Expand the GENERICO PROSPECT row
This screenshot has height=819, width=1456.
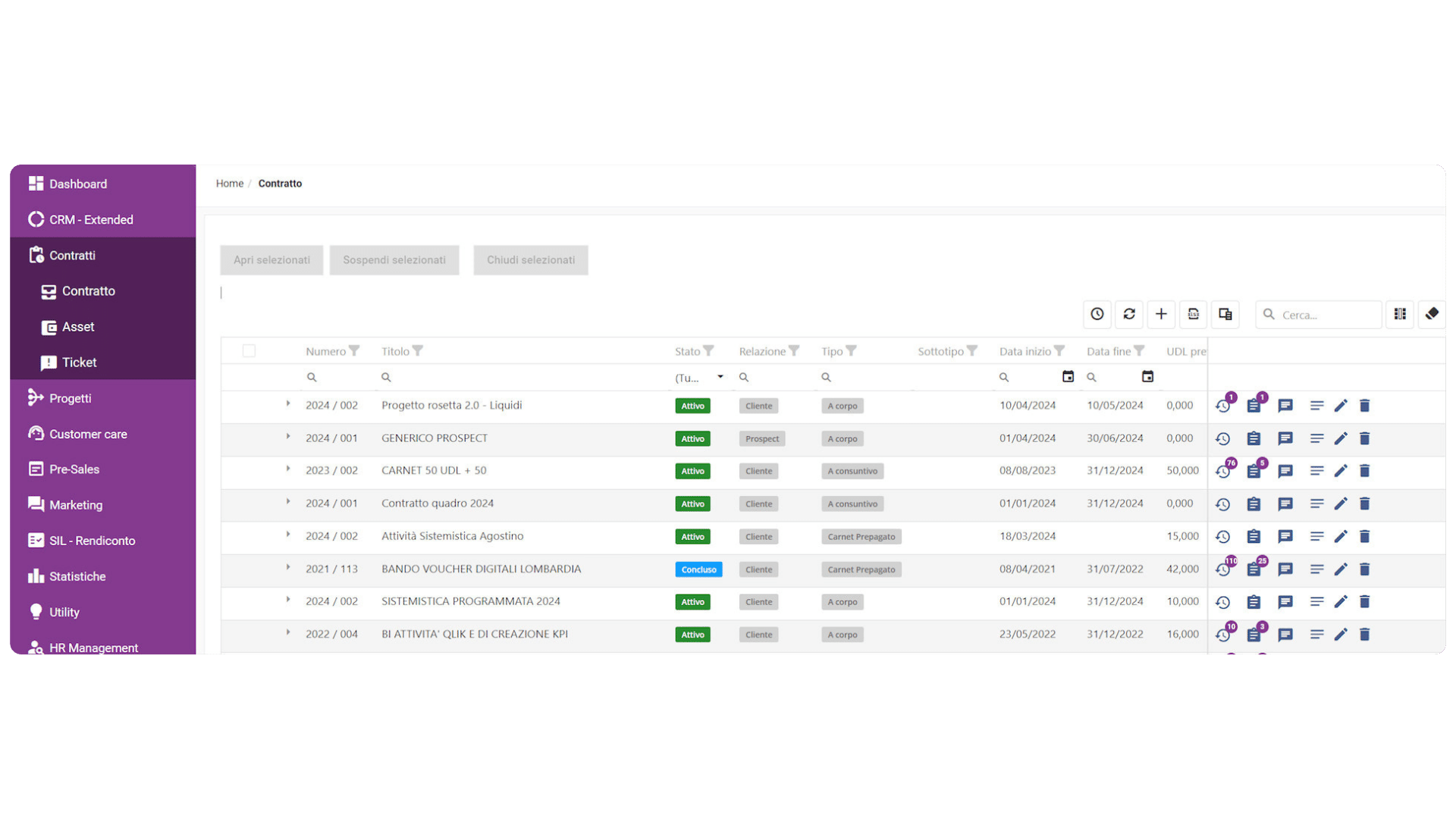coord(288,437)
